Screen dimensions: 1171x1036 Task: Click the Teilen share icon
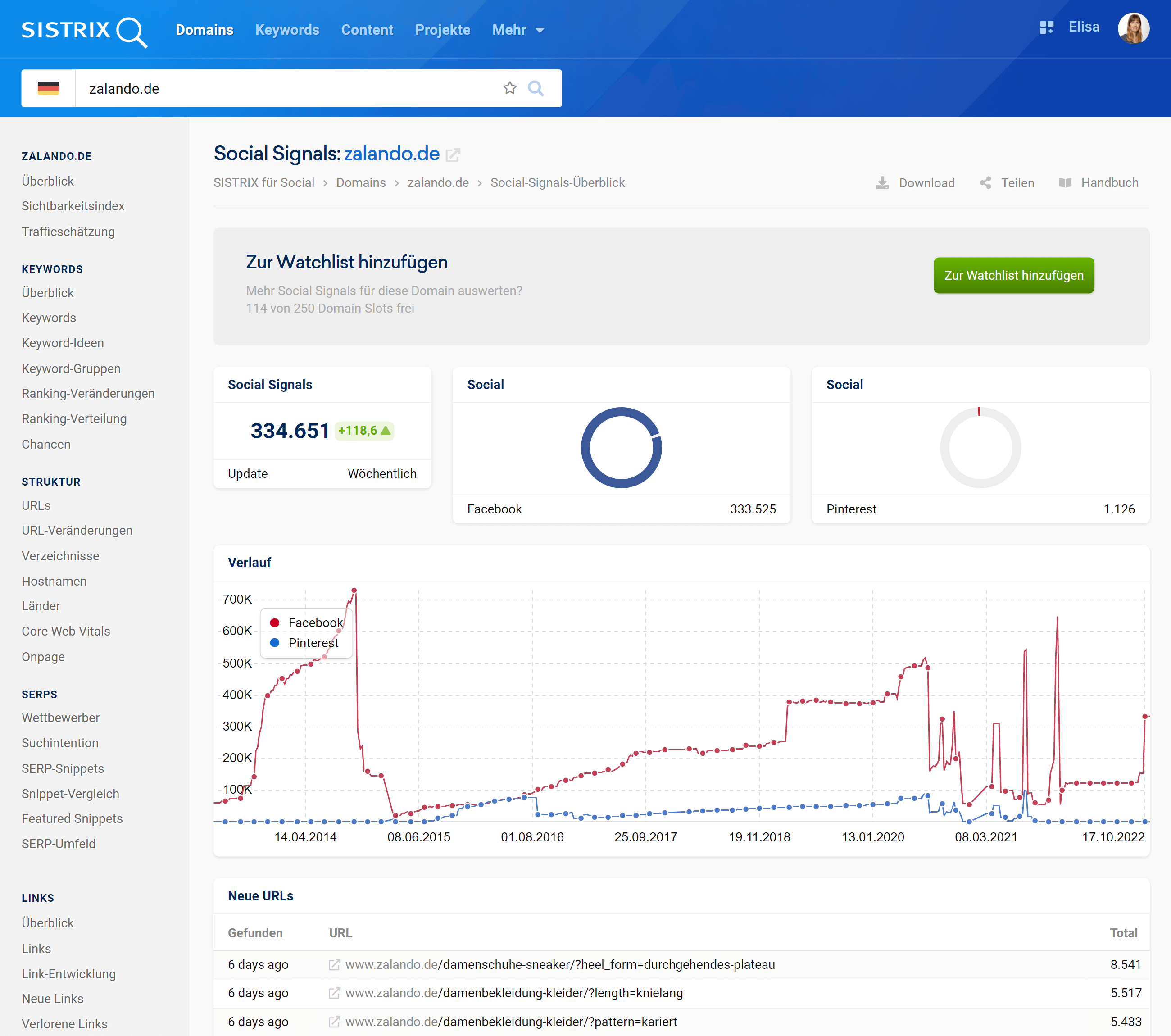(985, 183)
